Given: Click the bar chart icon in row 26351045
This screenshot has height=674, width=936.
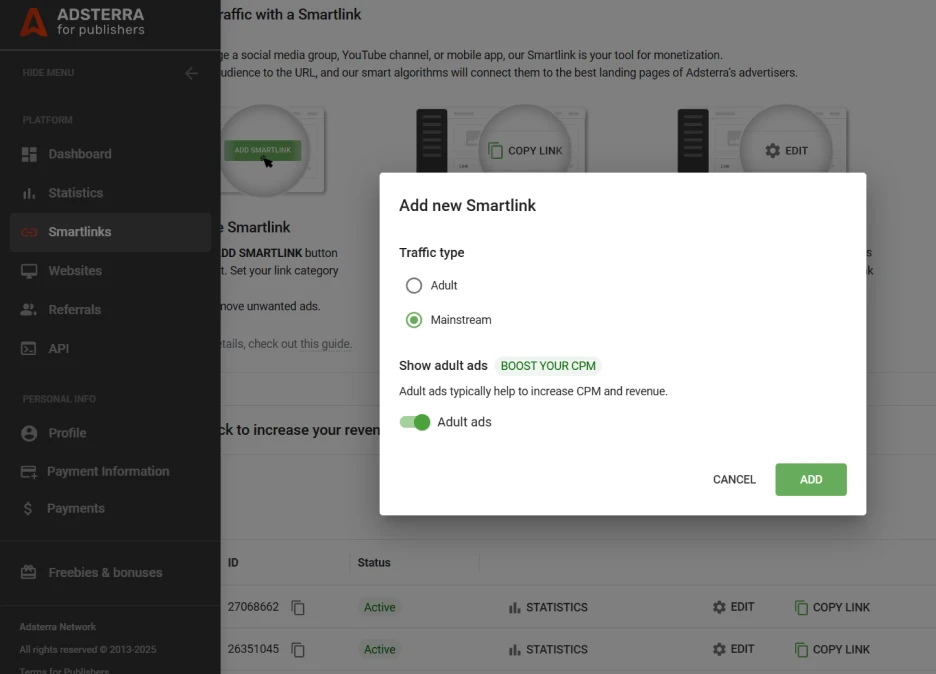Looking at the screenshot, I should pos(514,650).
